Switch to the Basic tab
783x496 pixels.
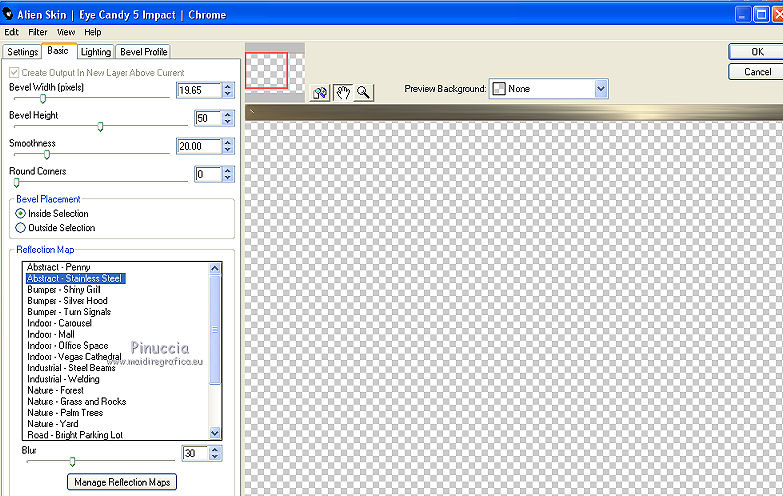pos(58,50)
